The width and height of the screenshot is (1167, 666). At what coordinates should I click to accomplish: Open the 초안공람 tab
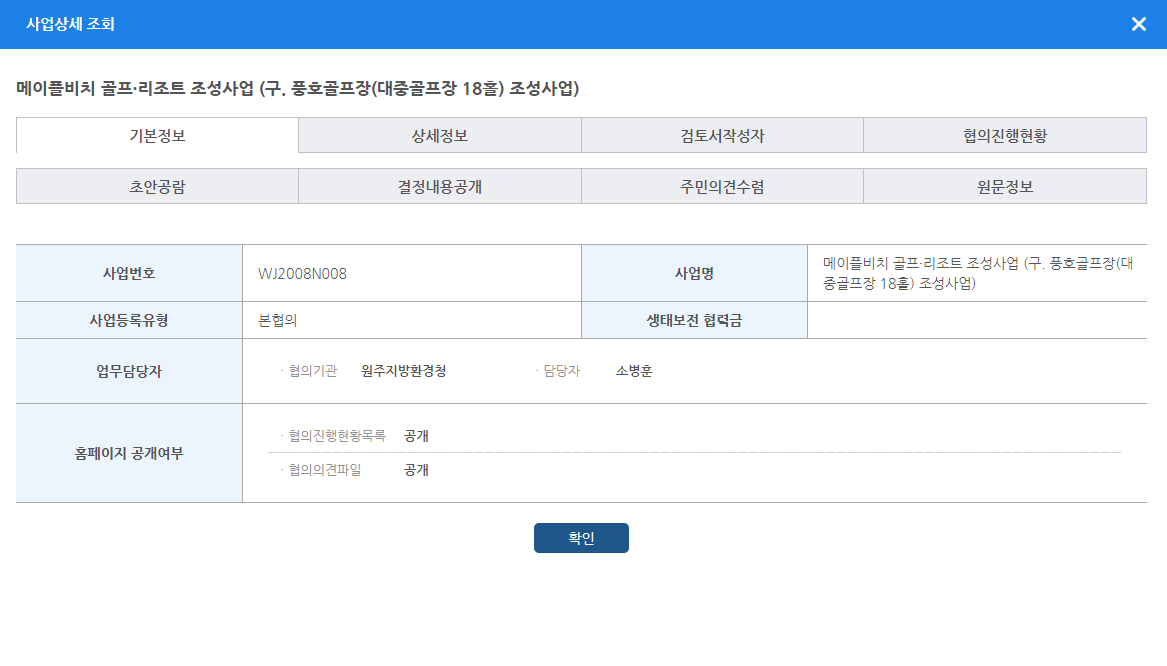[x=157, y=187]
